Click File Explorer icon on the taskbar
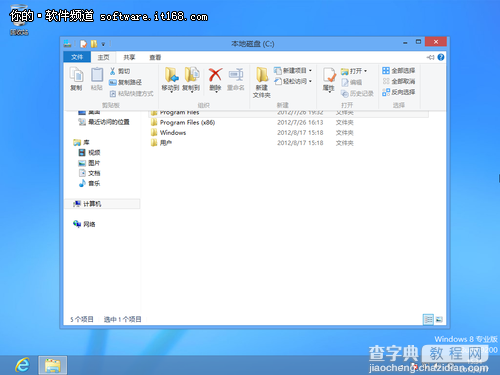 click(x=53, y=365)
